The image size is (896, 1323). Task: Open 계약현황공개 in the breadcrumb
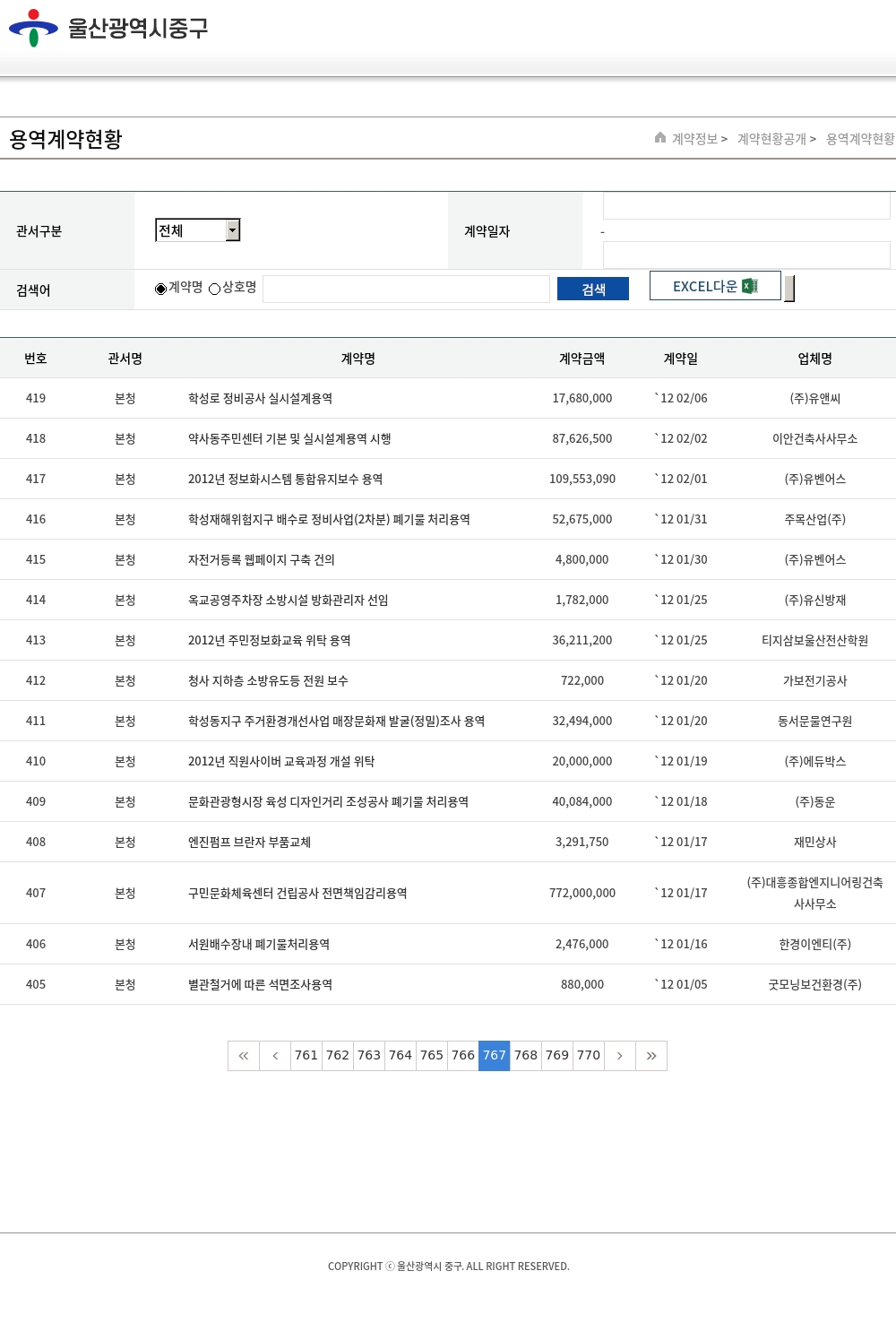[x=771, y=139]
